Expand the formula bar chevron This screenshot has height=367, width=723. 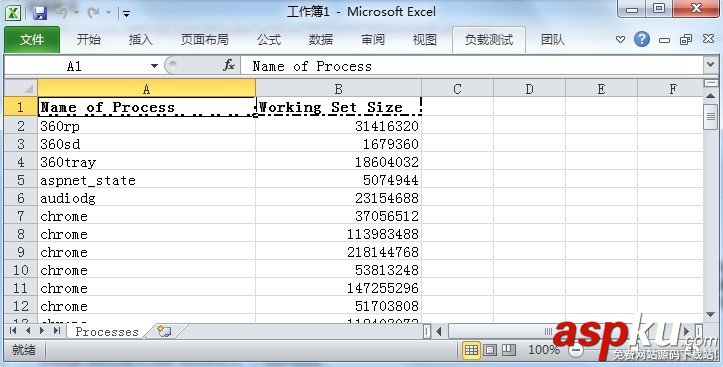point(711,65)
